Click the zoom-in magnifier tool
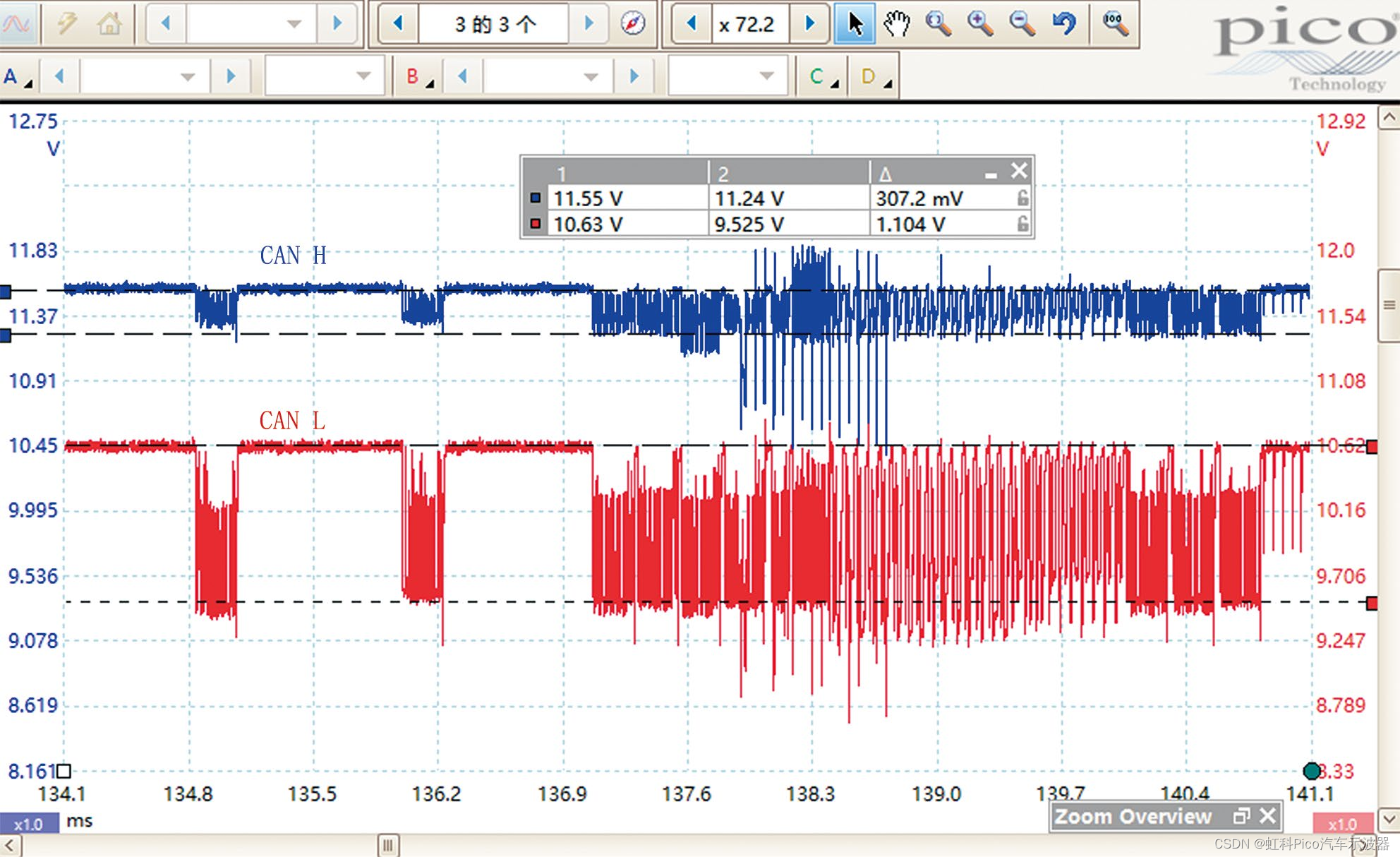This screenshot has width=1400, height=857. (x=980, y=24)
